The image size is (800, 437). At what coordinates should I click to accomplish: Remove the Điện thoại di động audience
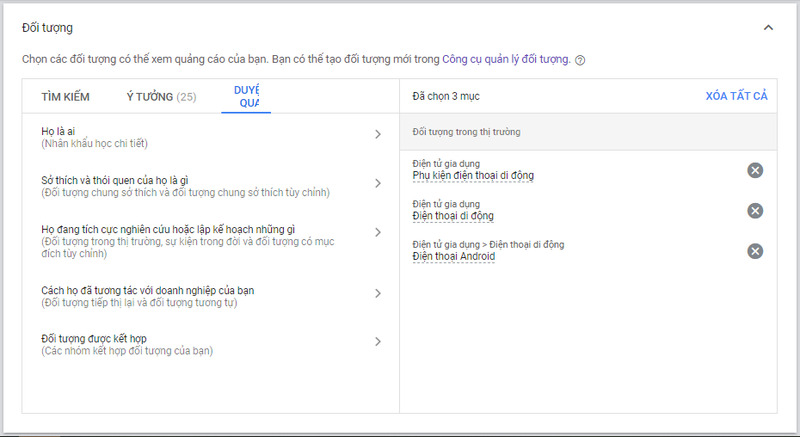click(755, 210)
